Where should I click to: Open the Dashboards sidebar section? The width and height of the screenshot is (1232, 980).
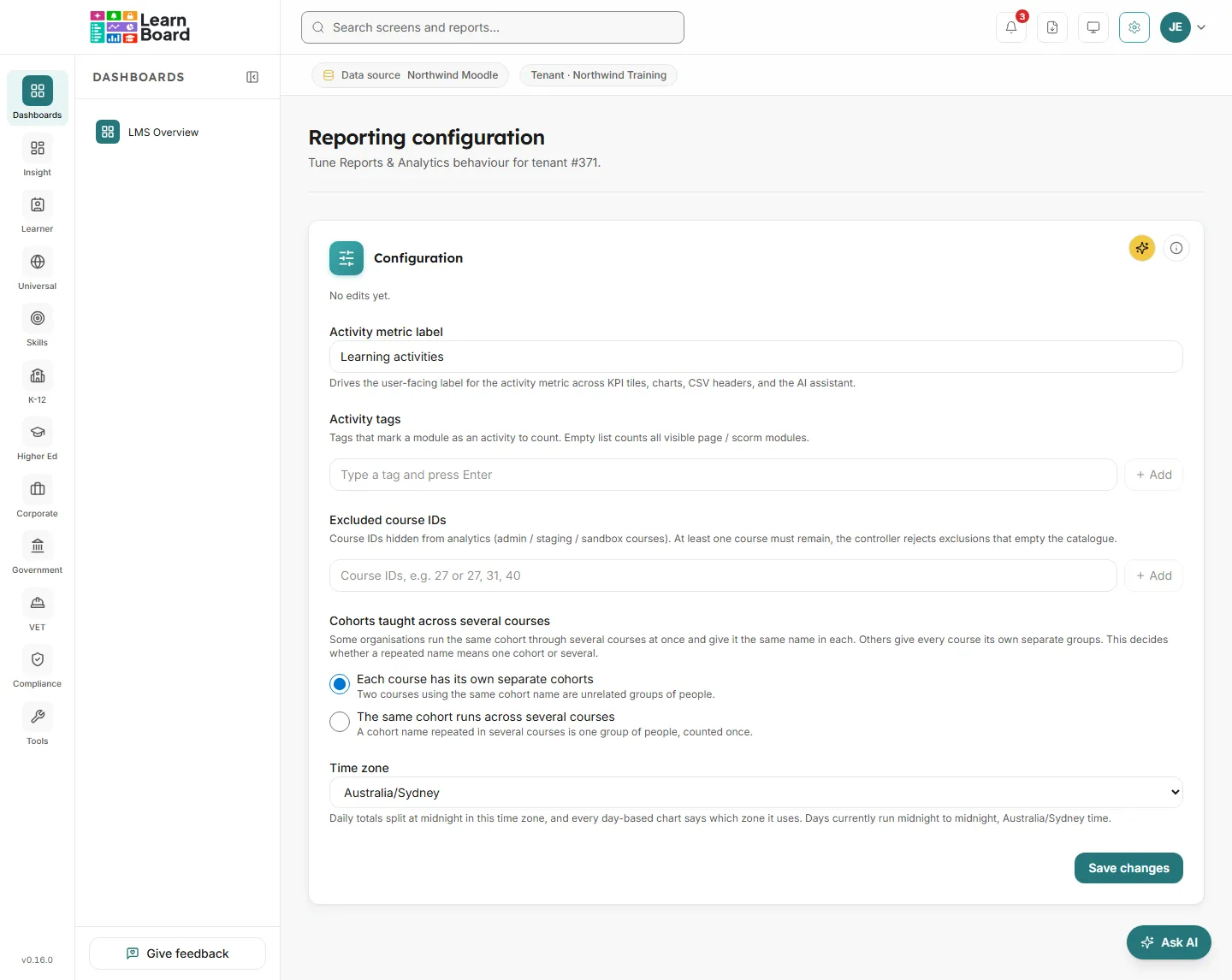coord(38,98)
